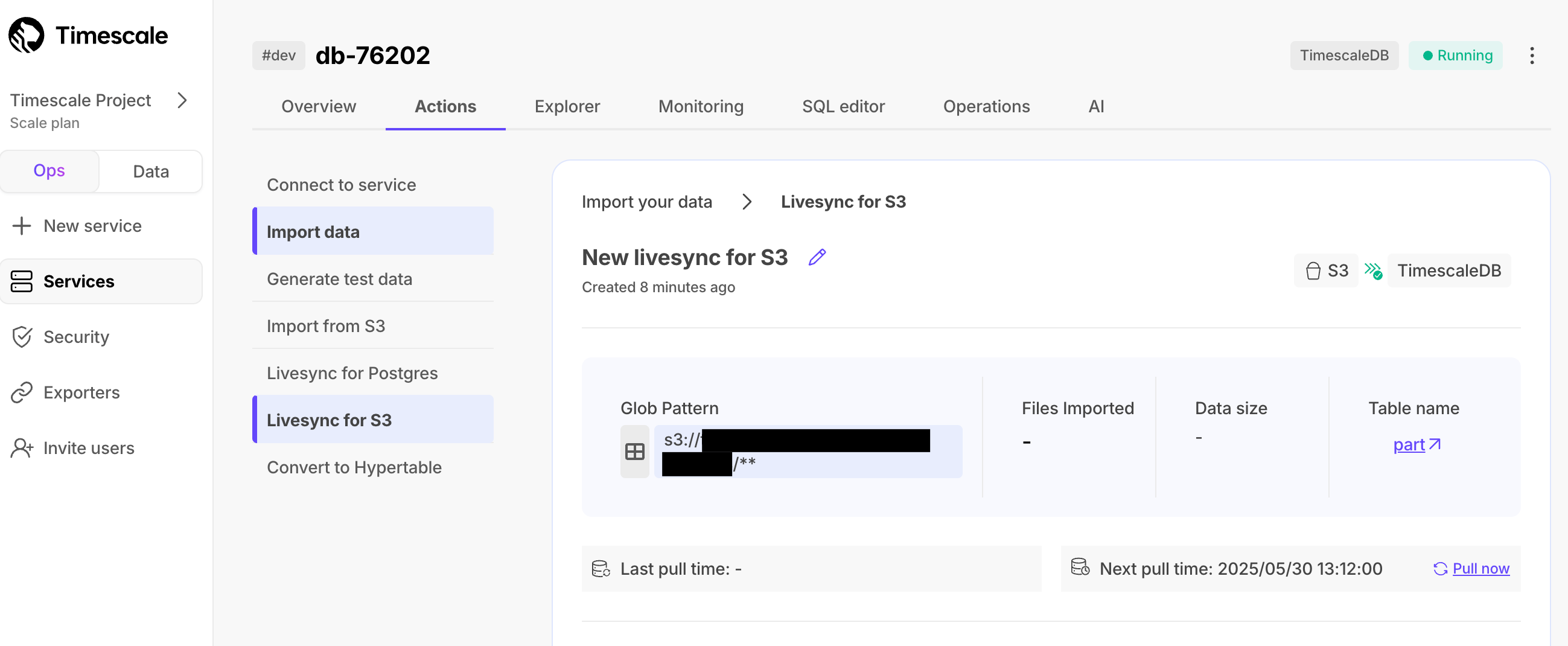Click the Timescale Project name
The height and width of the screenshot is (646, 1568).
[x=80, y=100]
